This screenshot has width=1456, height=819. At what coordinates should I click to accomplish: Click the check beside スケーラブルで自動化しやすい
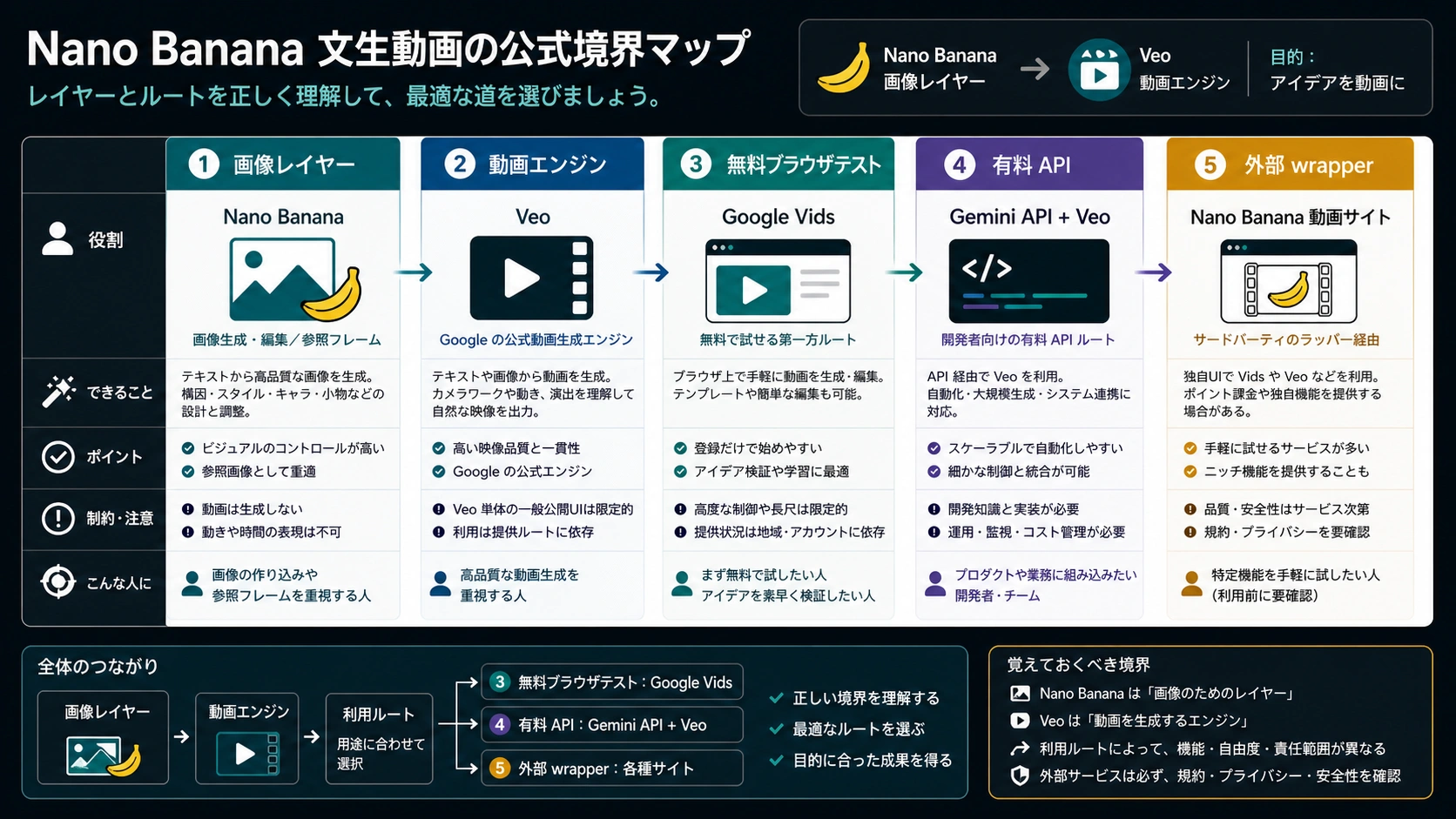pos(934,448)
